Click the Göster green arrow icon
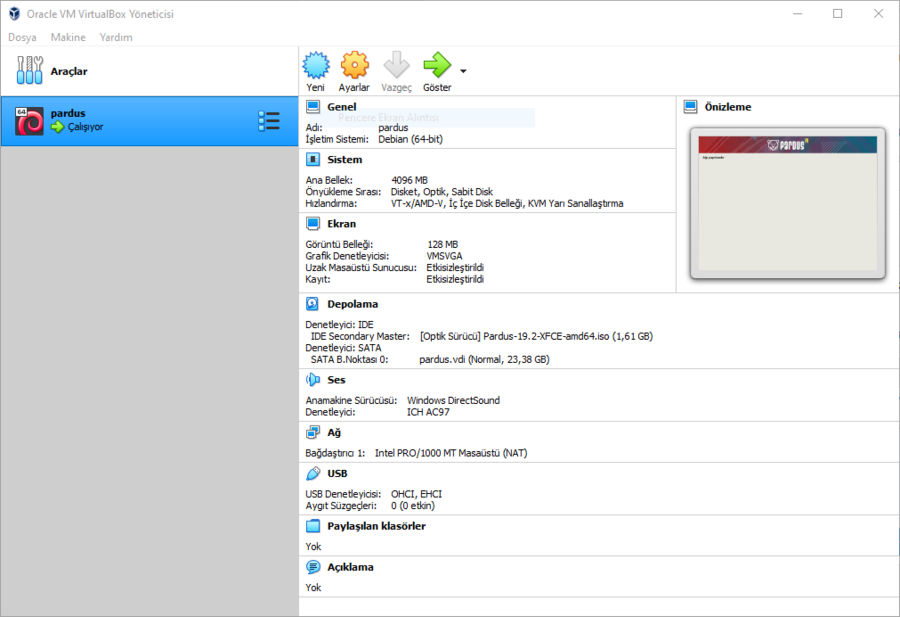The image size is (900, 617). tap(437, 65)
